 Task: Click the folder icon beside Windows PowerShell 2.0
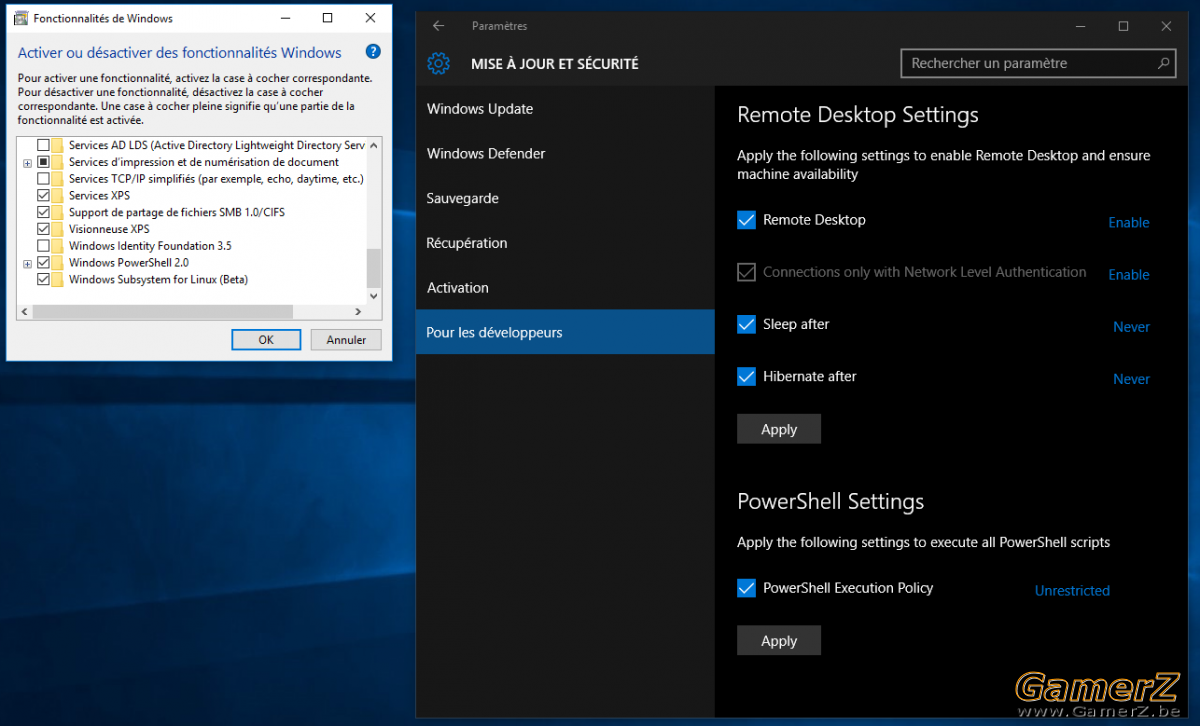(58, 263)
